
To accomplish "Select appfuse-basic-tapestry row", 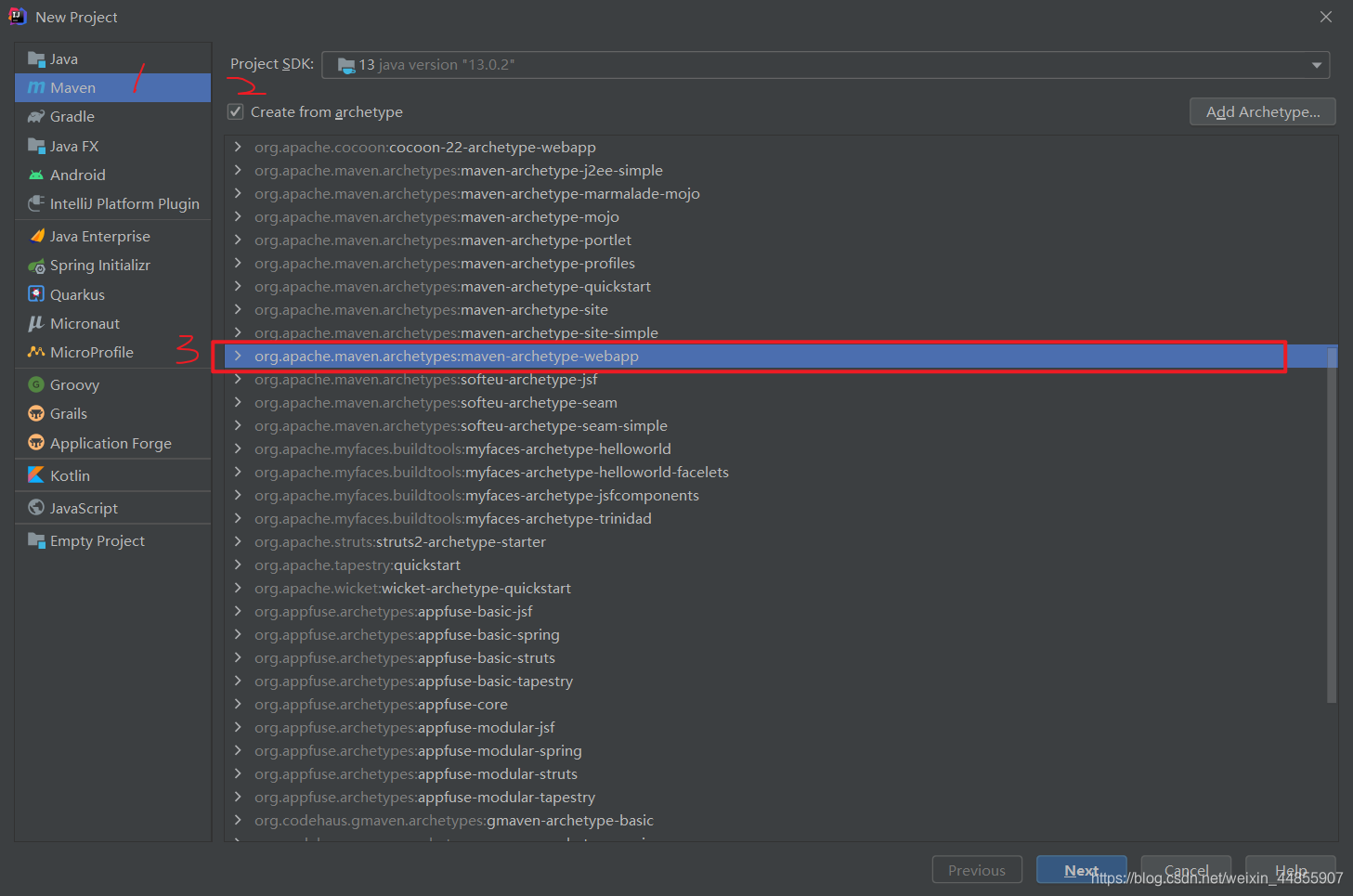I will point(780,681).
